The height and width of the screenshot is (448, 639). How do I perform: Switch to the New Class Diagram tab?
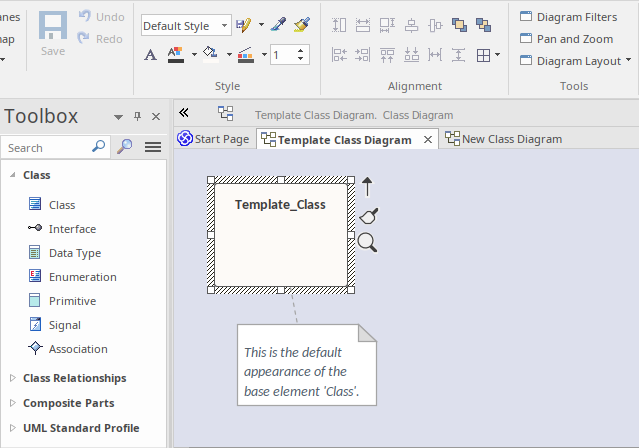click(510, 139)
